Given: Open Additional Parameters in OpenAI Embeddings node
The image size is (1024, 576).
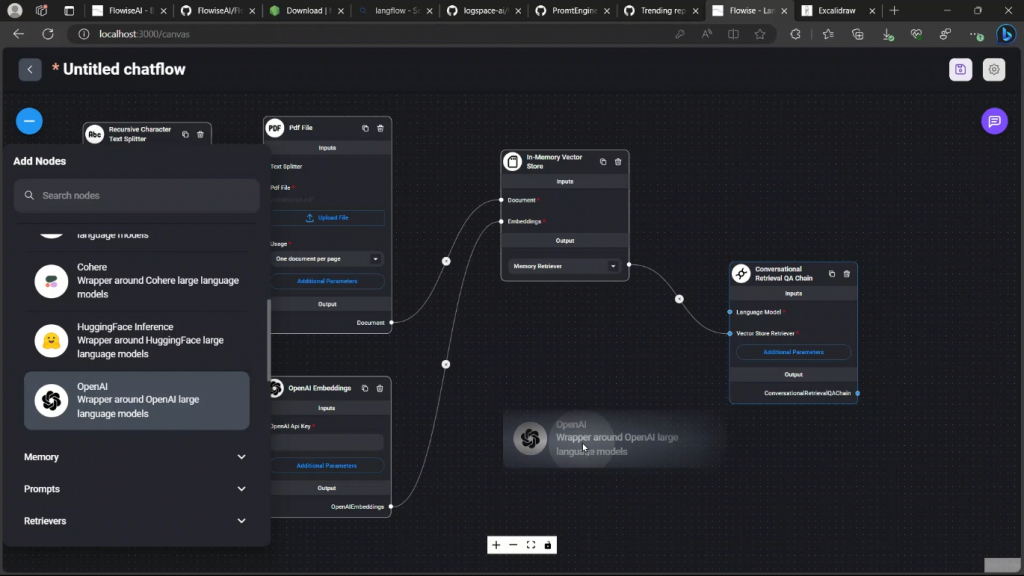Looking at the screenshot, I should (327, 466).
